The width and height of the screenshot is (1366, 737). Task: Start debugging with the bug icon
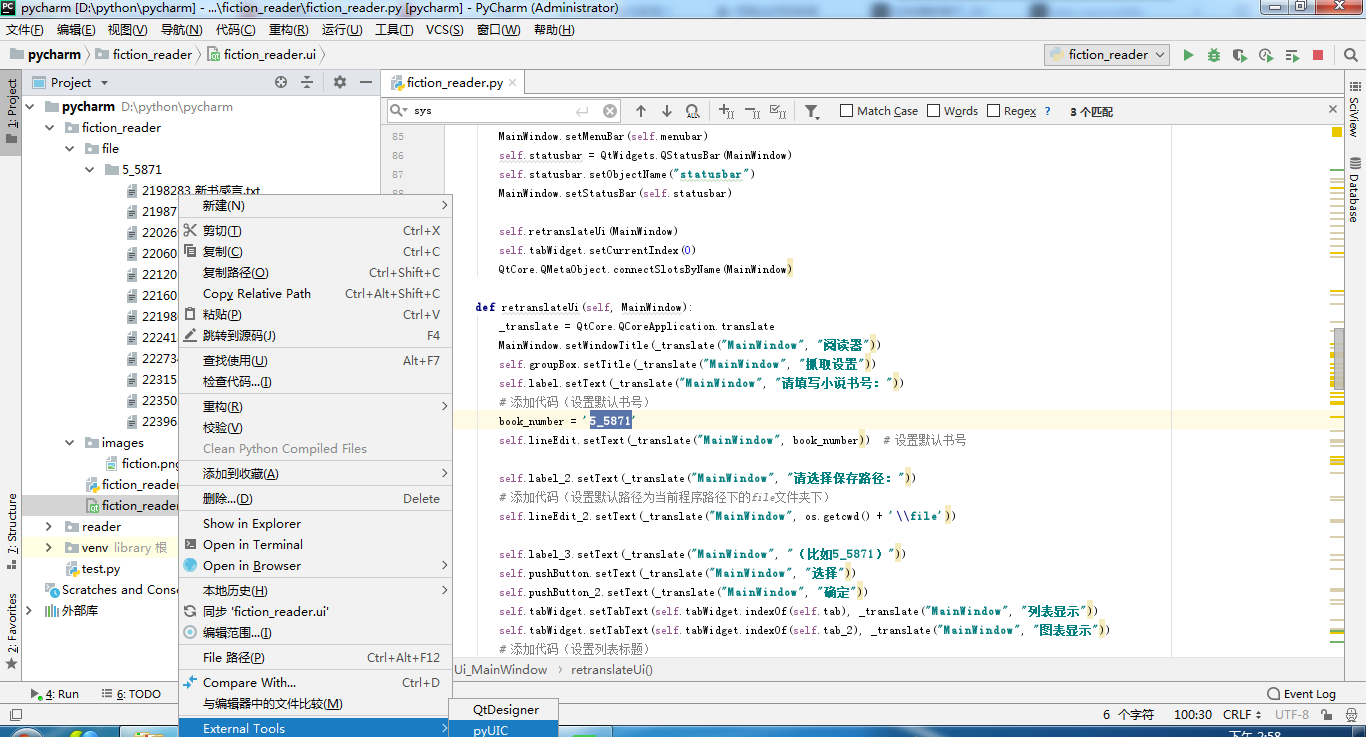(1213, 55)
